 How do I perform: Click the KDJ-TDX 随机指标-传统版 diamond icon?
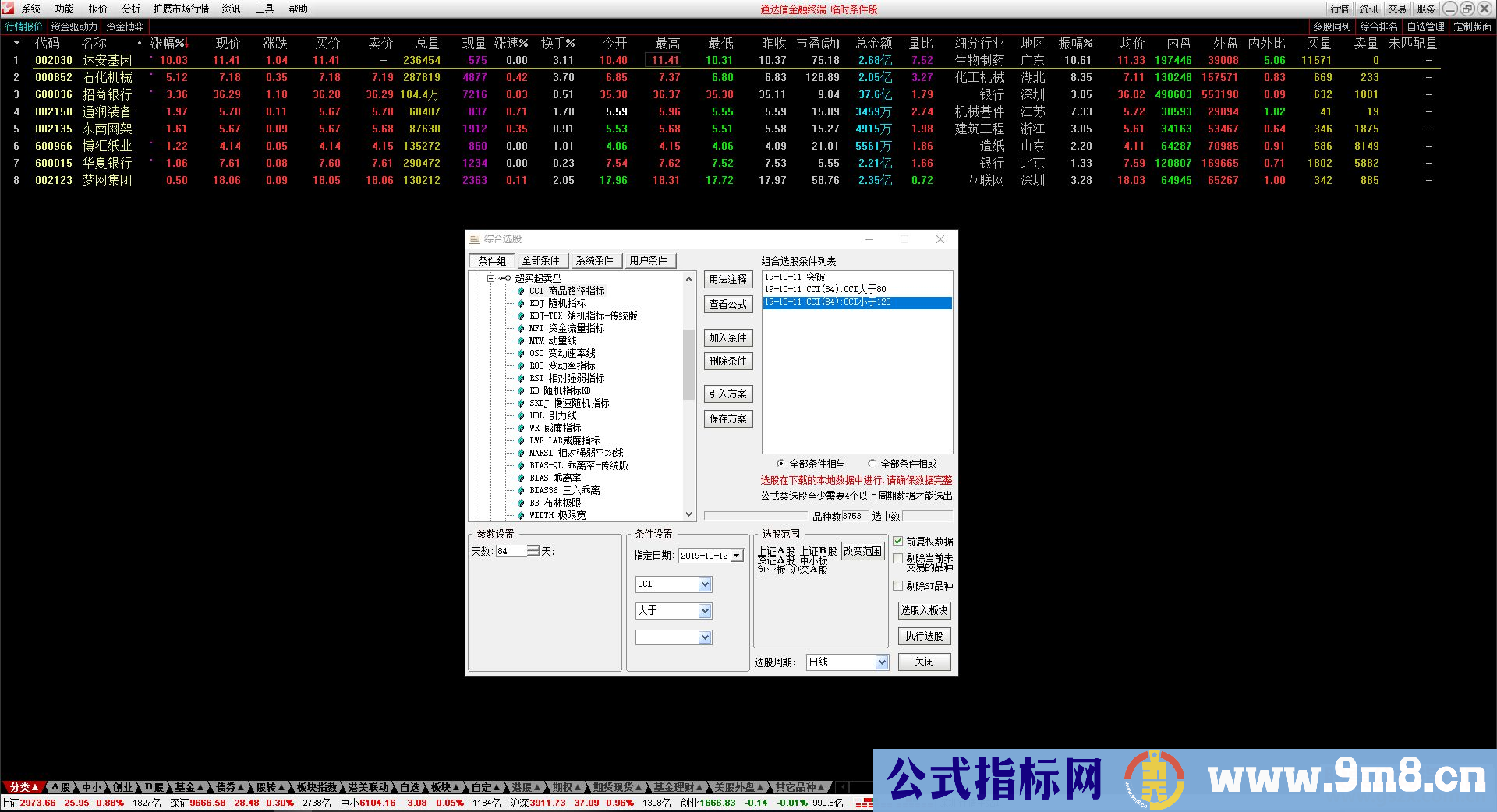(x=521, y=316)
